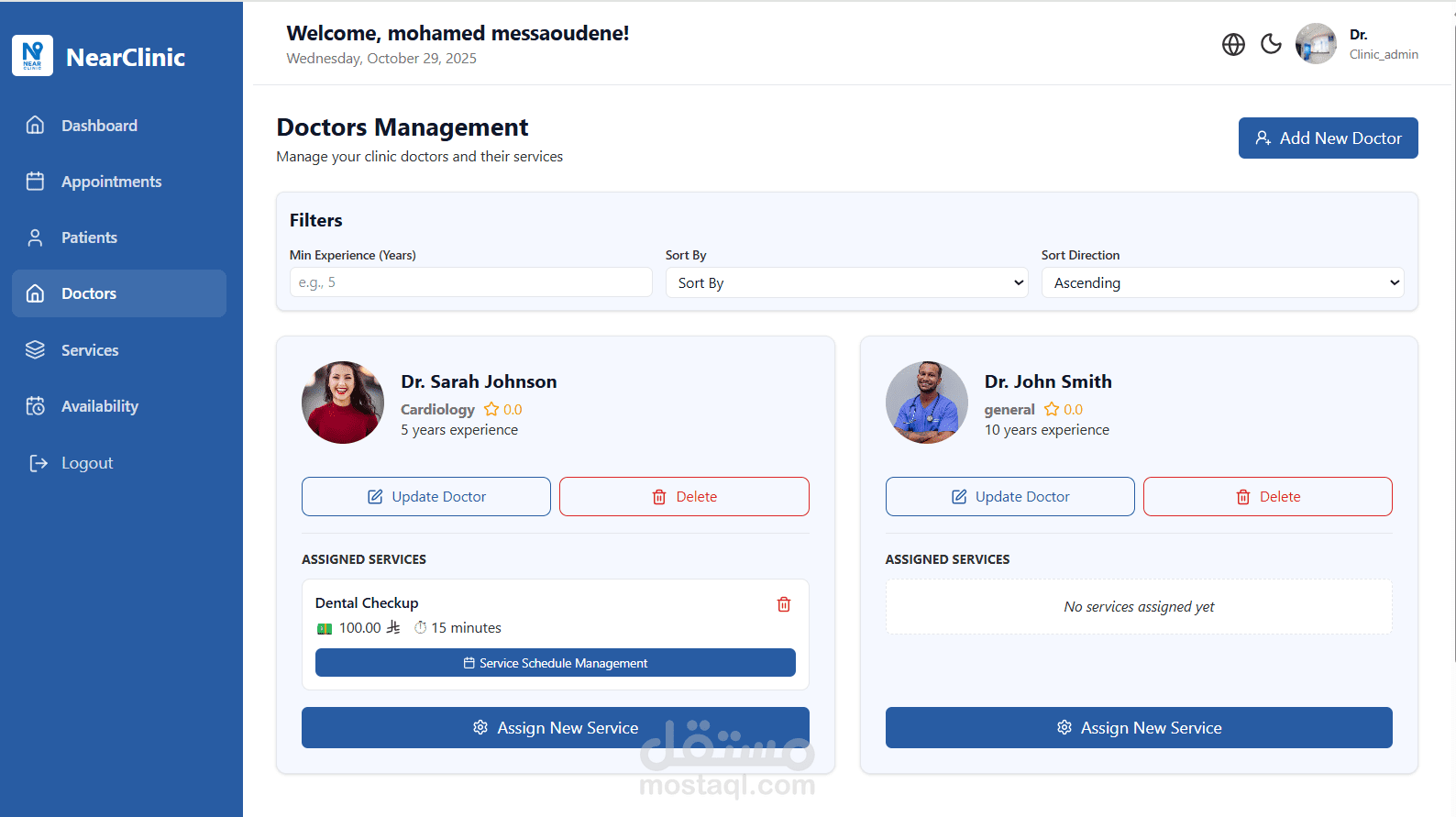Open the Services menu item
The image size is (1456, 817).
point(119,350)
